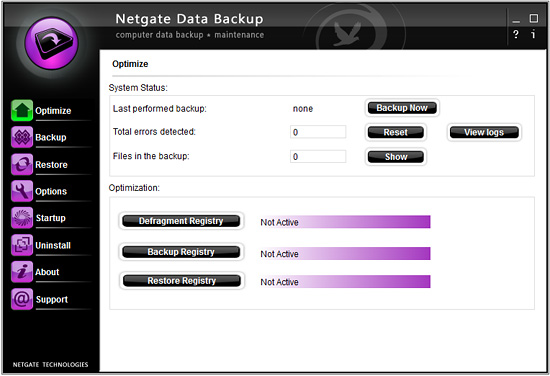Start Defragment Registry

pyautogui.click(x=181, y=221)
